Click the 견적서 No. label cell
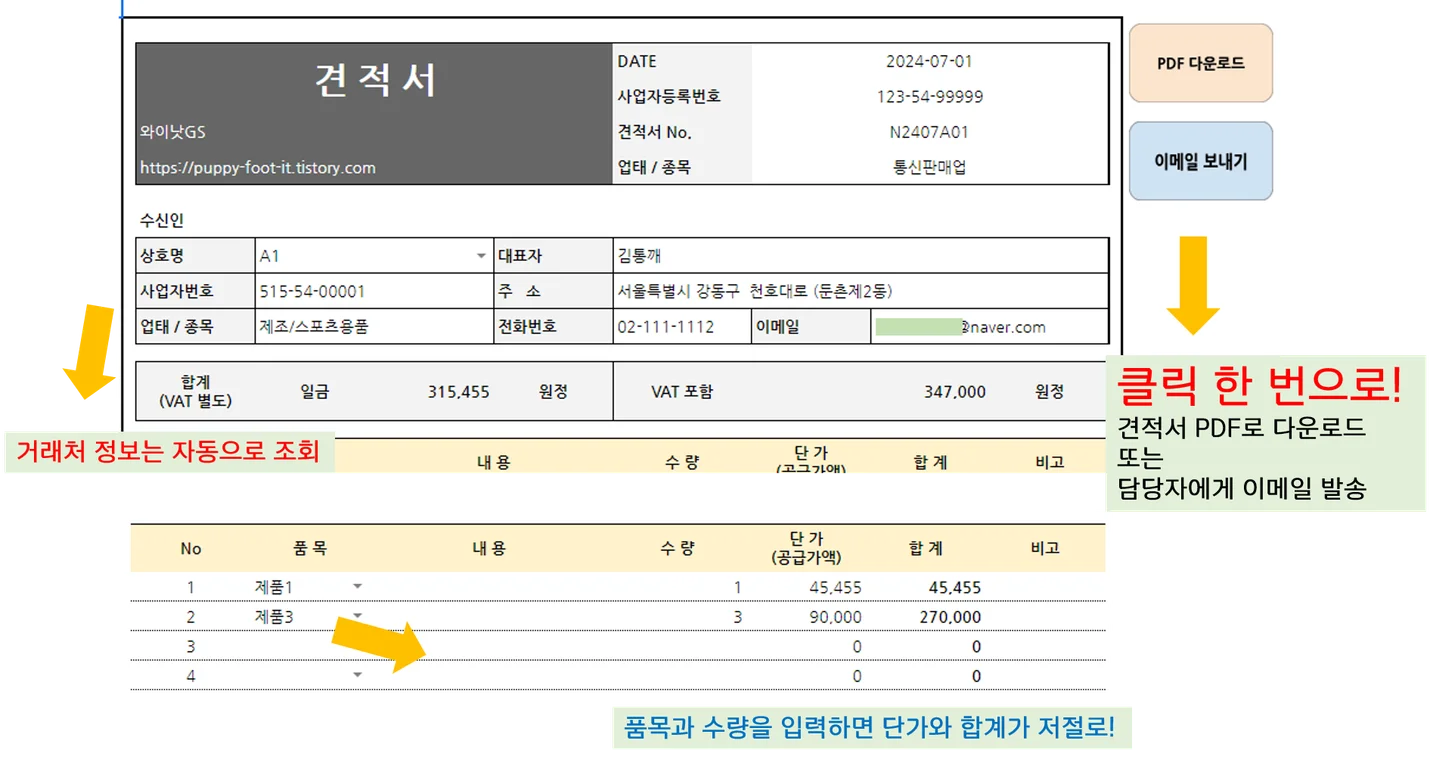1430x758 pixels. pyautogui.click(x=682, y=132)
